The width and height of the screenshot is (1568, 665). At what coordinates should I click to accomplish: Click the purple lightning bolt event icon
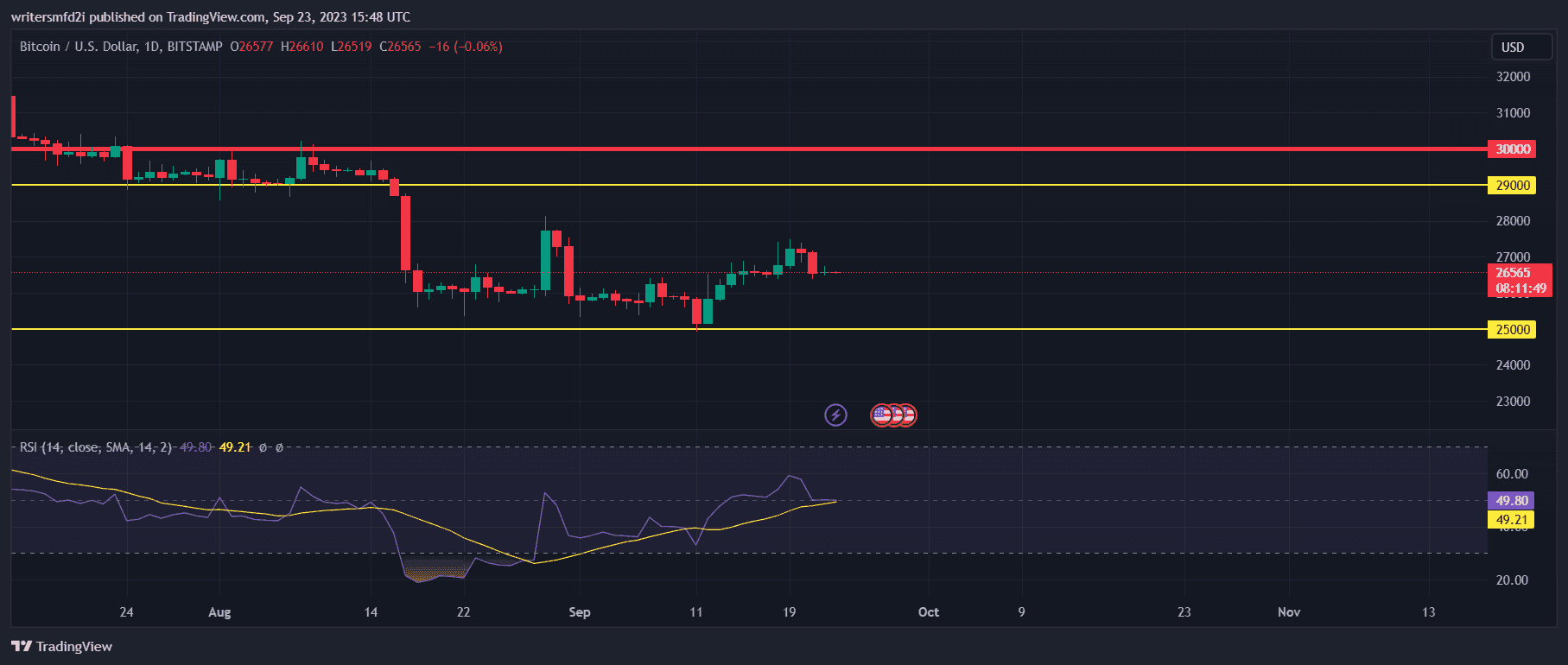pos(835,415)
